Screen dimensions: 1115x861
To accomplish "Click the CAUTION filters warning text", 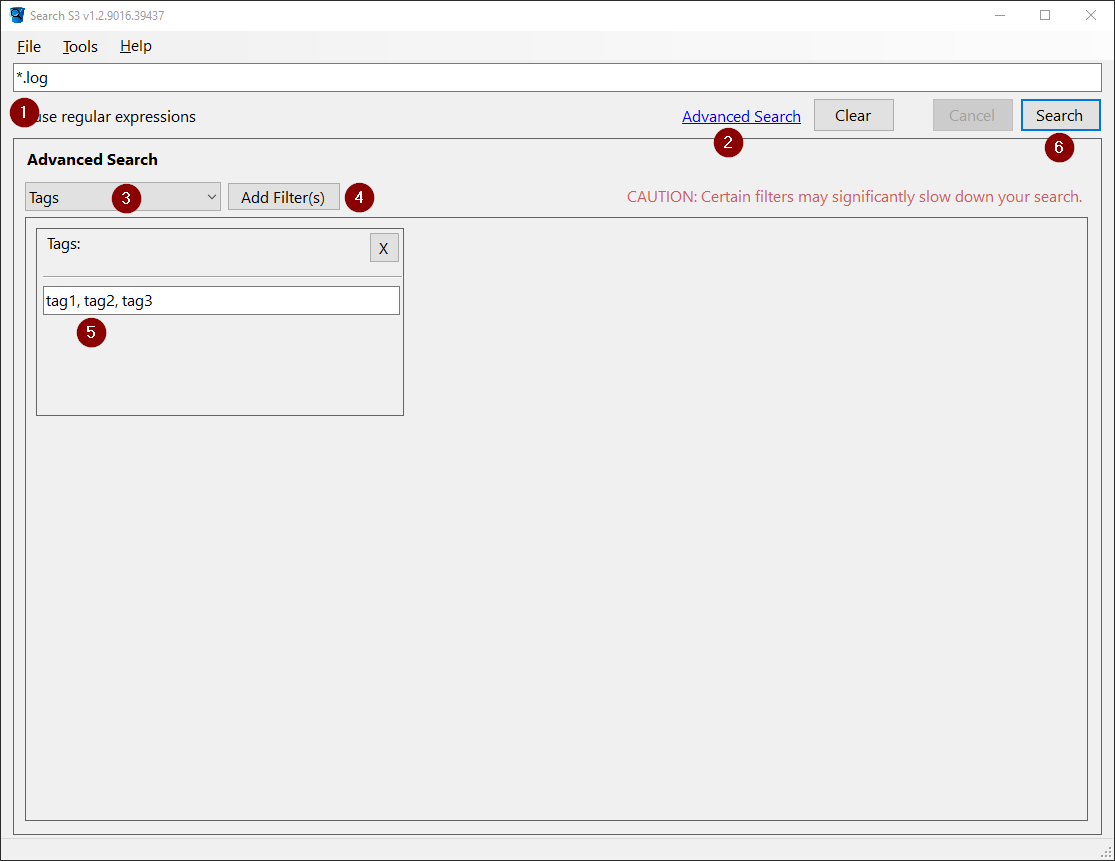I will 854,197.
